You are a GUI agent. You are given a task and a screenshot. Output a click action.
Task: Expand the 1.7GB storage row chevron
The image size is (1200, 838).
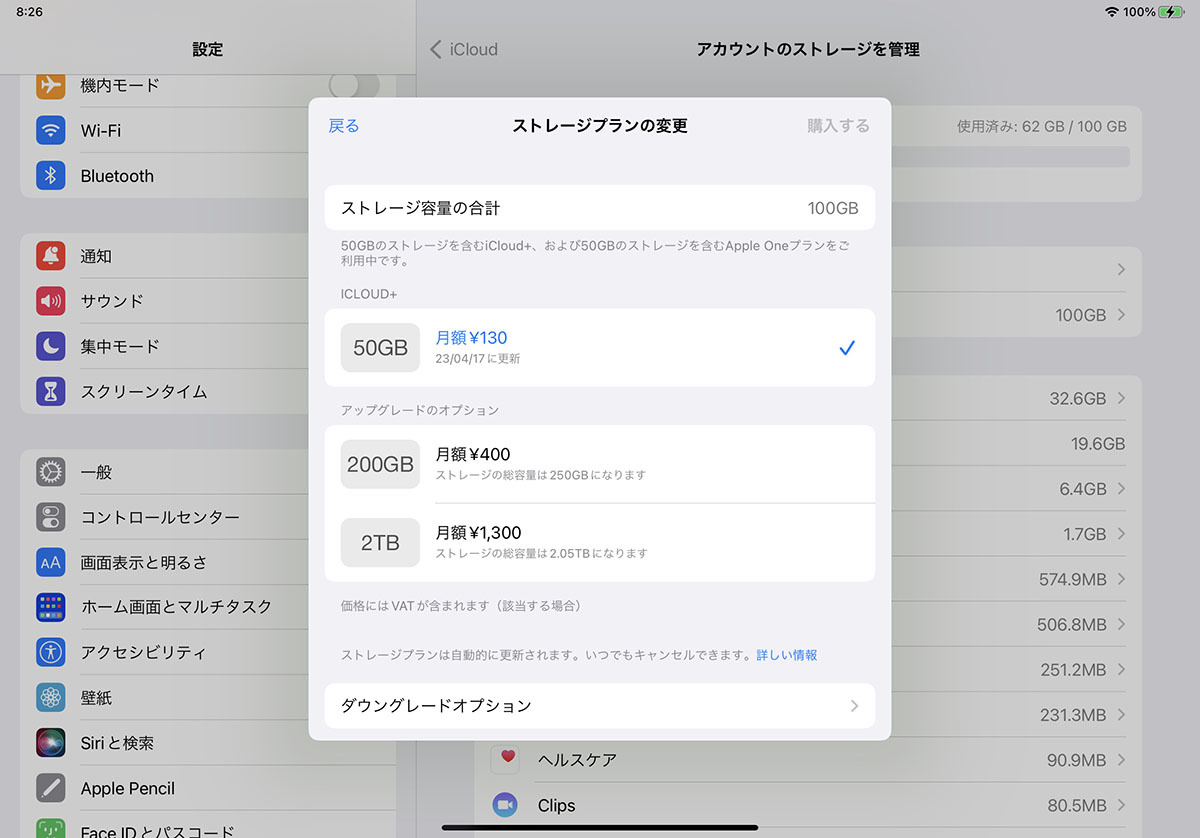[1121, 534]
